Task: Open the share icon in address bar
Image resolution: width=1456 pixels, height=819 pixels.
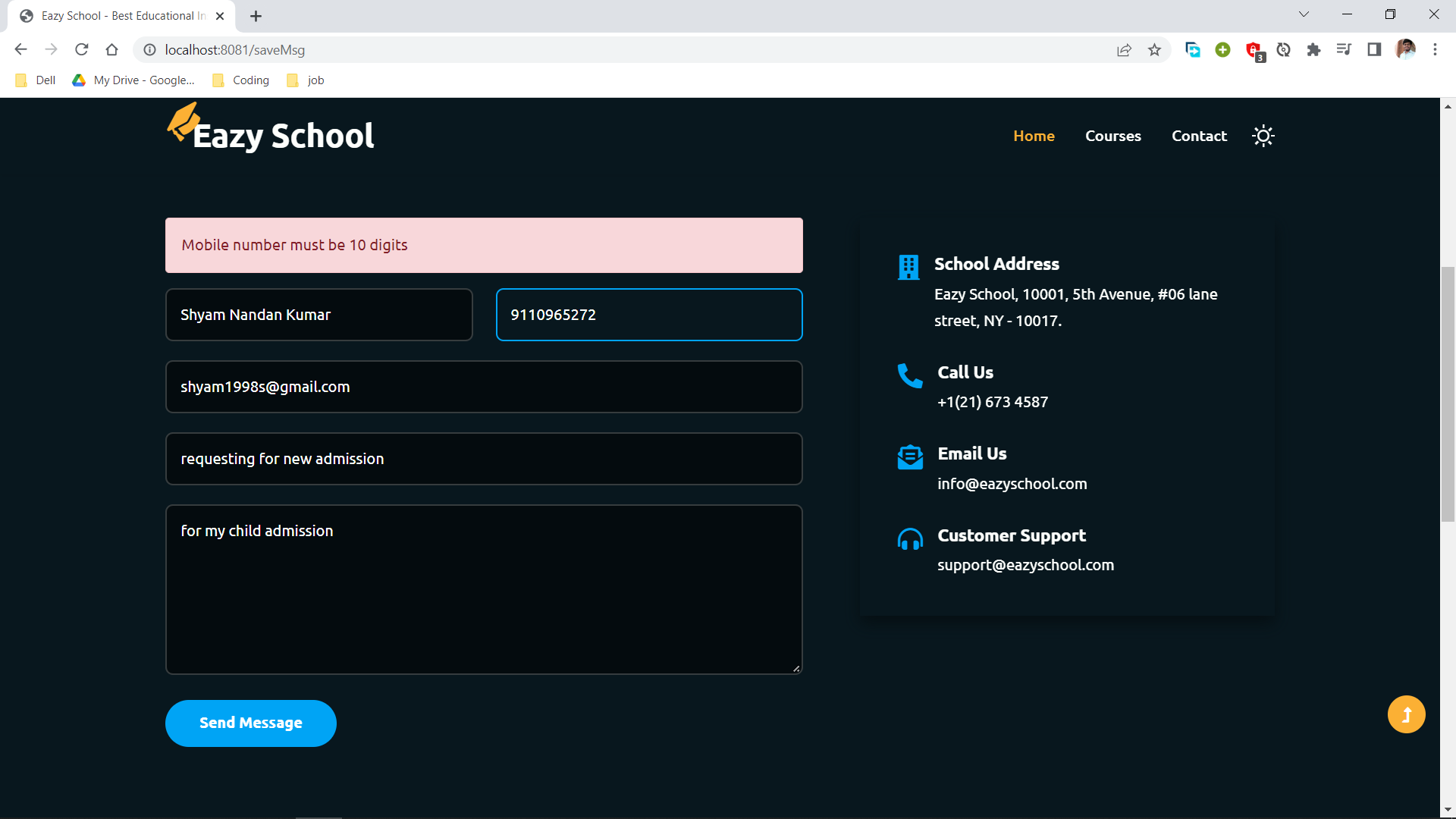Action: point(1125,49)
